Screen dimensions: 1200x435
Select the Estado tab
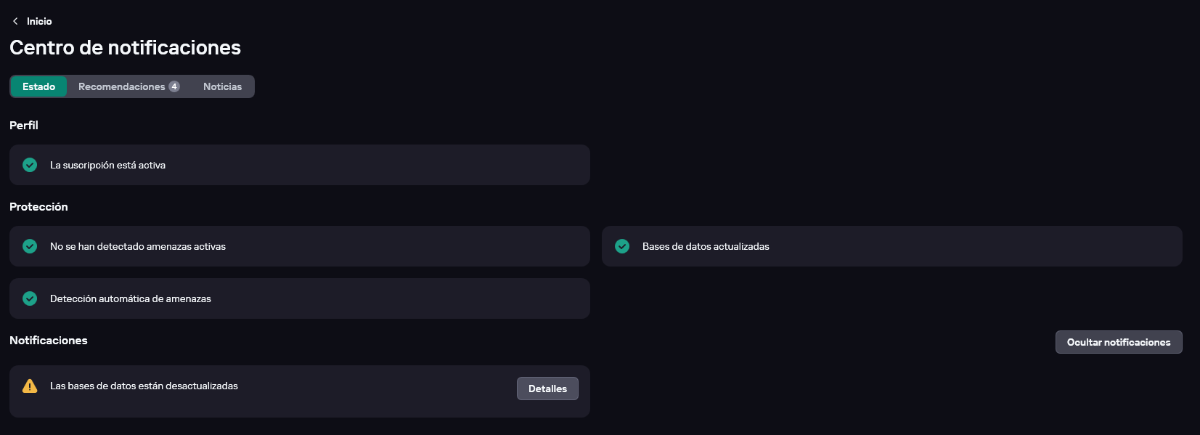[x=39, y=87]
